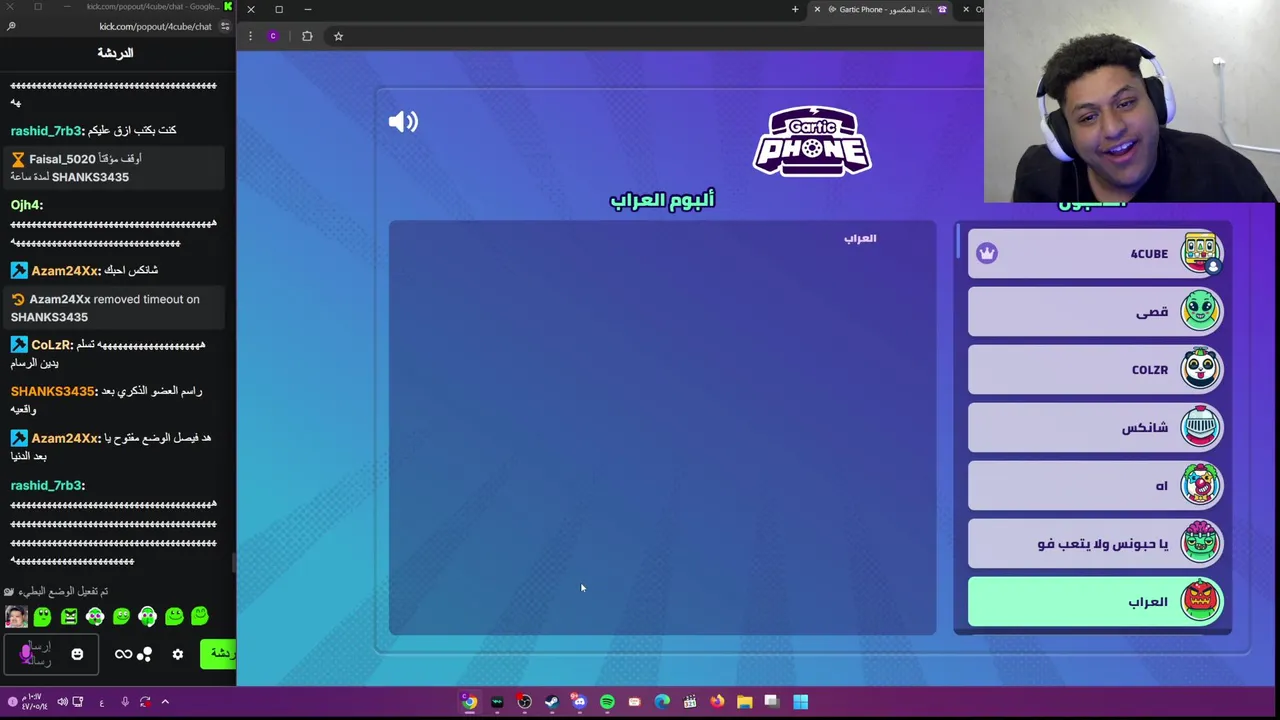Click the player list scrollbar
The width and height of the screenshot is (1280, 720).
pos(958,241)
